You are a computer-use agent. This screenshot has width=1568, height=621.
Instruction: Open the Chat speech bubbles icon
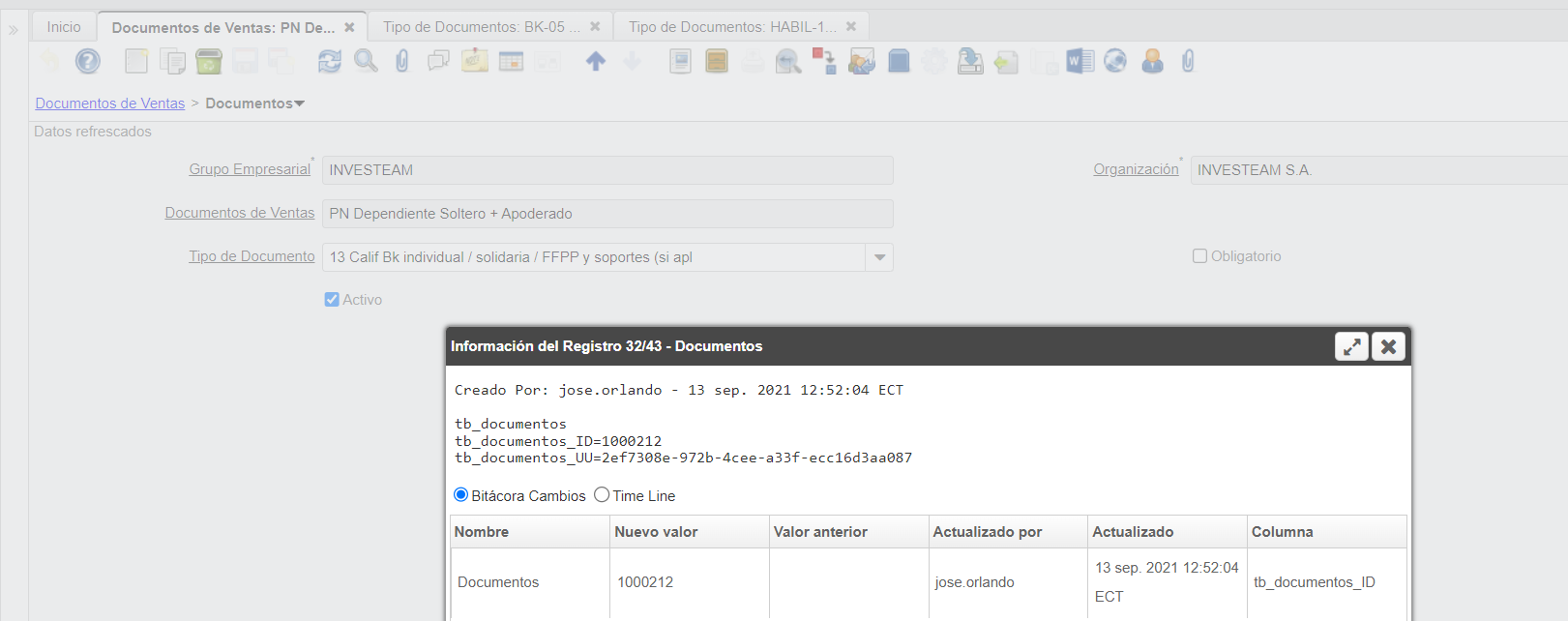tap(438, 62)
